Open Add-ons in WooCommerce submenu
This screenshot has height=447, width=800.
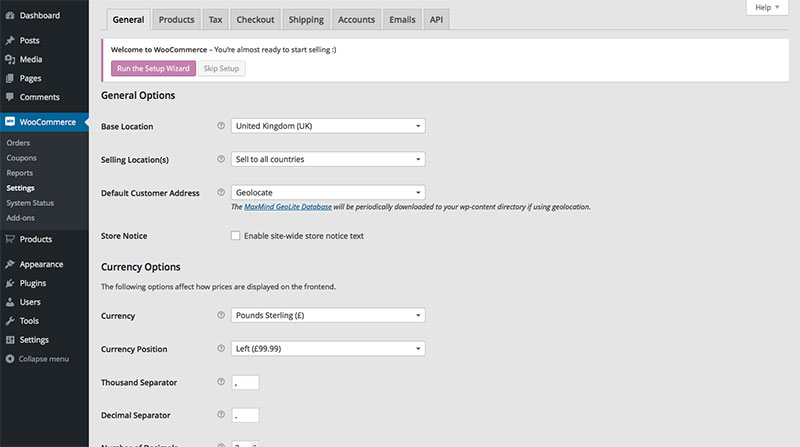tap(20, 218)
